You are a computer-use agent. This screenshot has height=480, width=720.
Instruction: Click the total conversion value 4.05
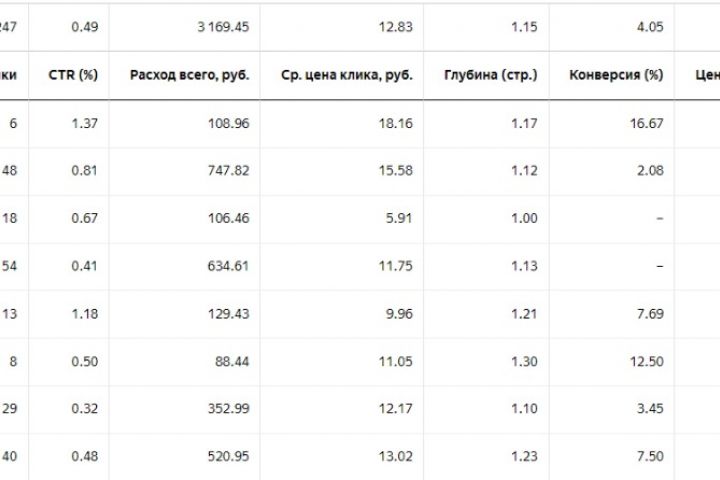coord(649,27)
